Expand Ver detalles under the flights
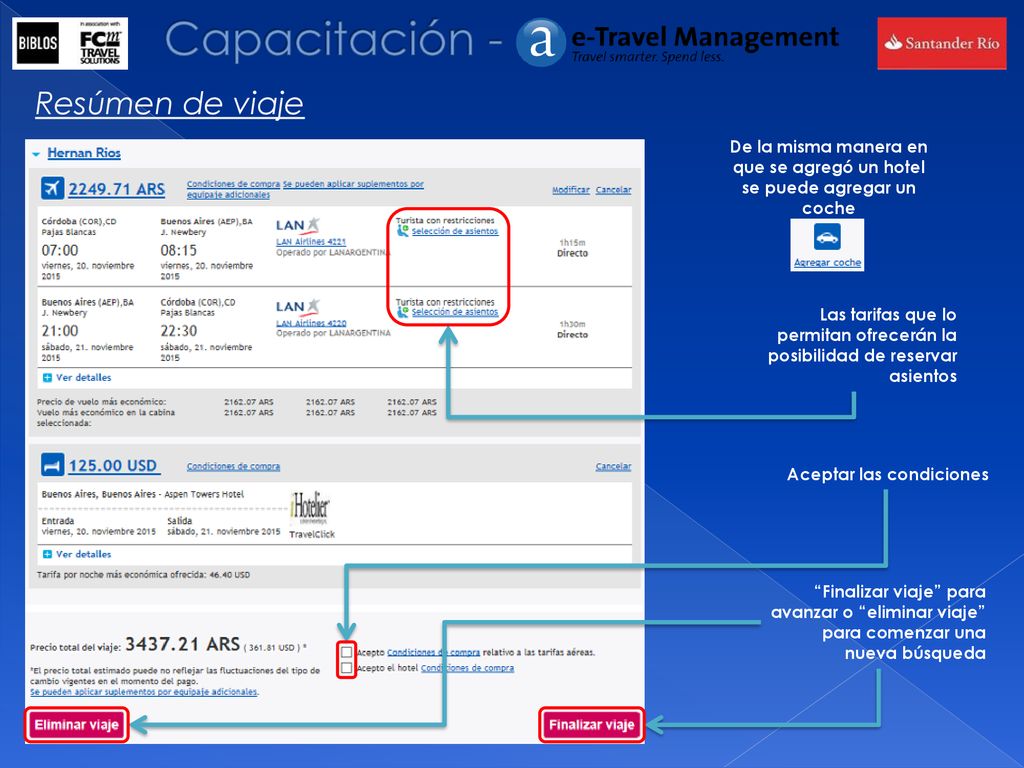The width and height of the screenshot is (1024, 768). [x=77, y=377]
